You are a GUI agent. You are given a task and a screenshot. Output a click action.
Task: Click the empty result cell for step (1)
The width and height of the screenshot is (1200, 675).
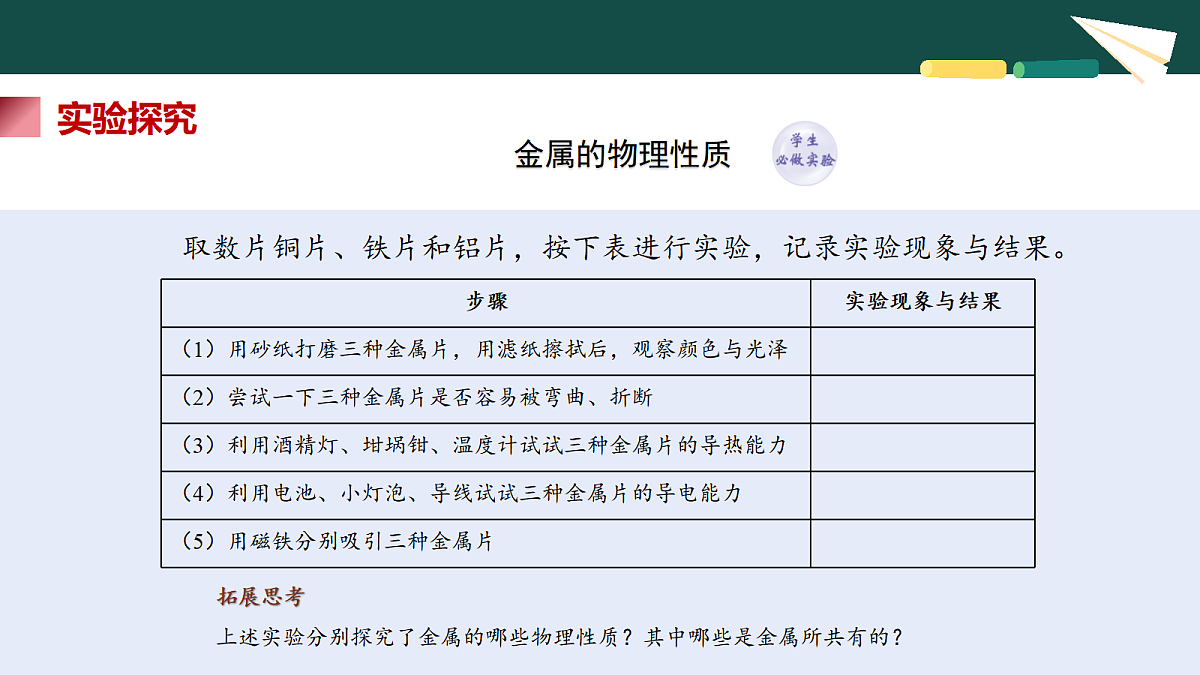pyautogui.click(x=922, y=351)
